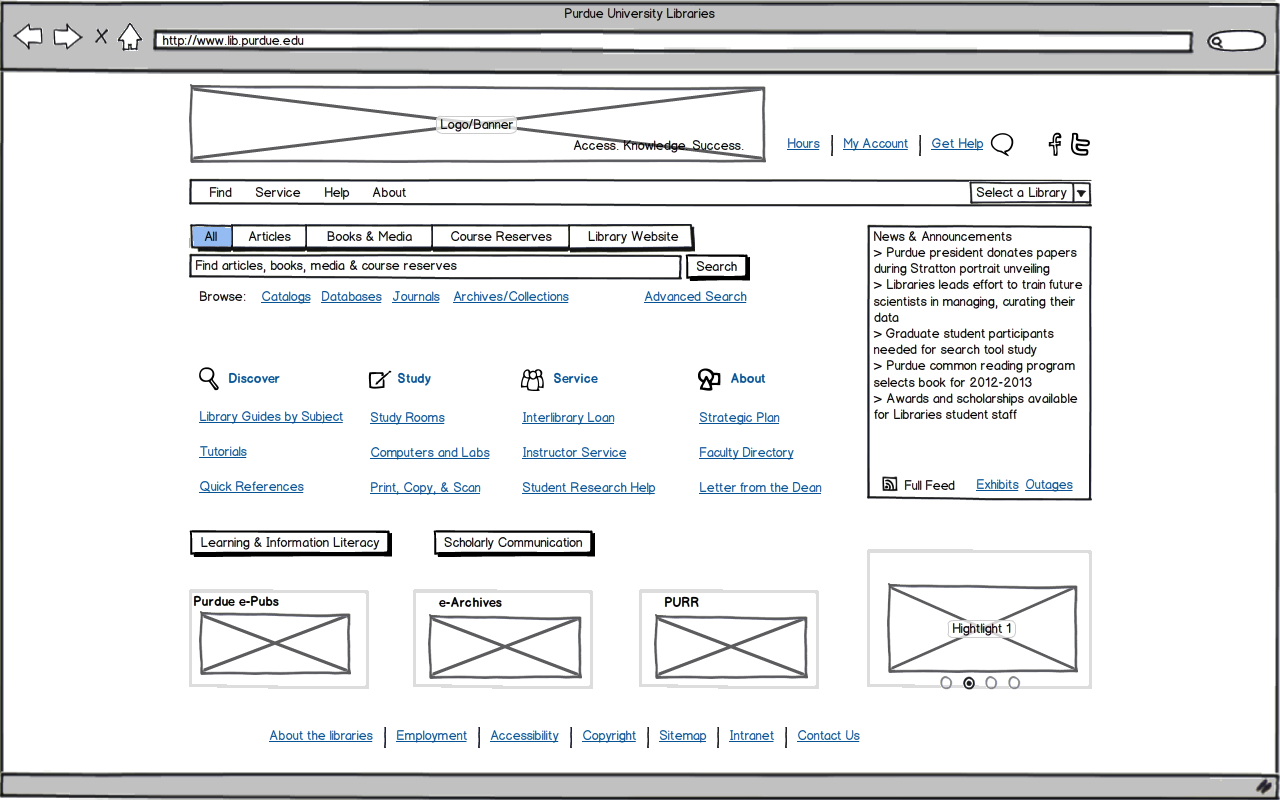Switch to the Library Website tab
Screen dimensions: 1280x800
point(632,237)
